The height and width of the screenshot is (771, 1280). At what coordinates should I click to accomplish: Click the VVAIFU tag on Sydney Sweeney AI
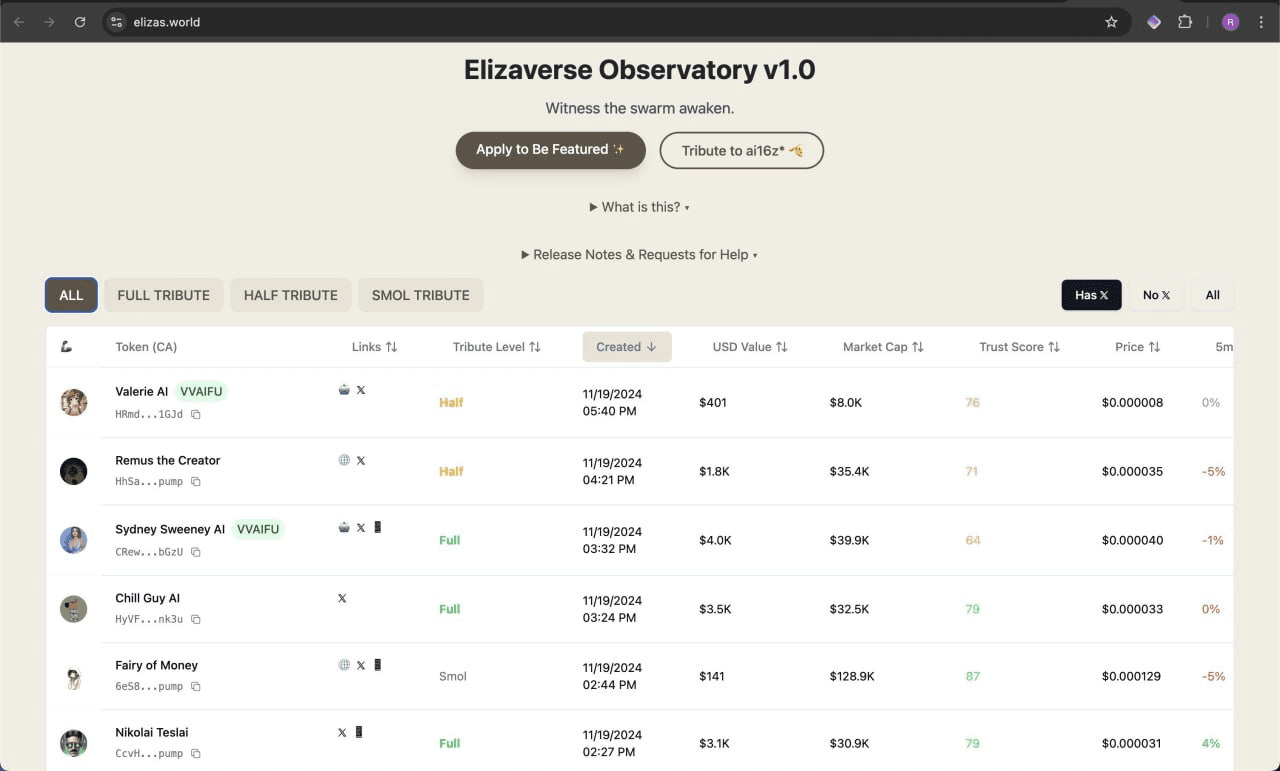(258, 529)
